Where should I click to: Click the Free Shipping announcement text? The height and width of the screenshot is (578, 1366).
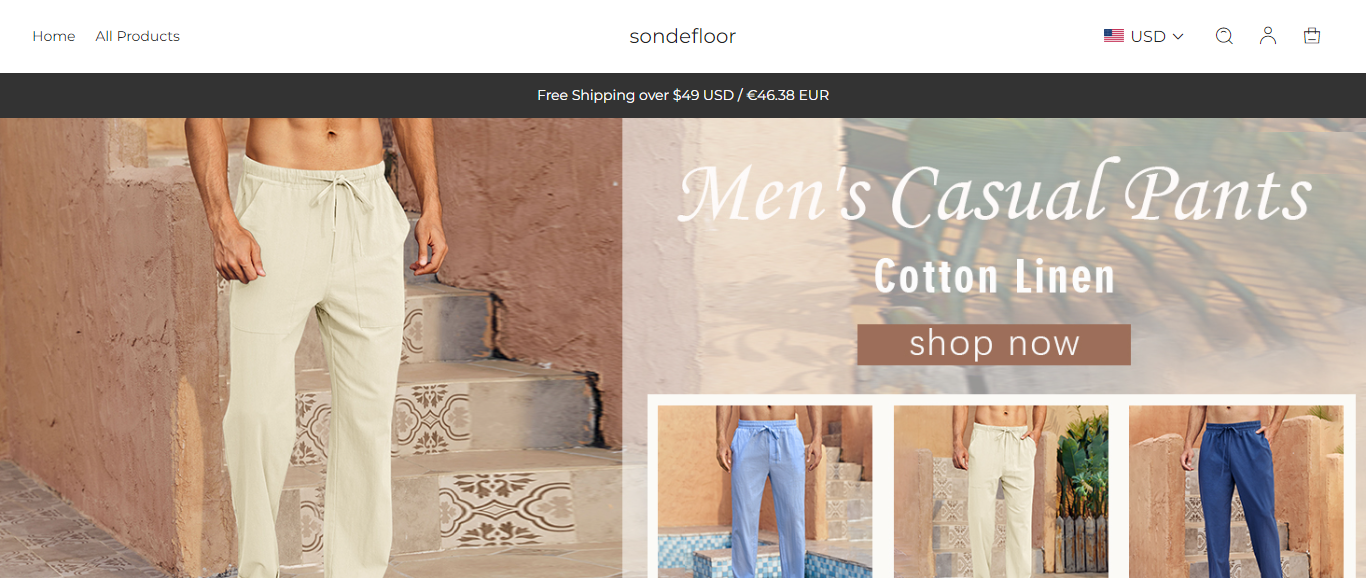(683, 95)
